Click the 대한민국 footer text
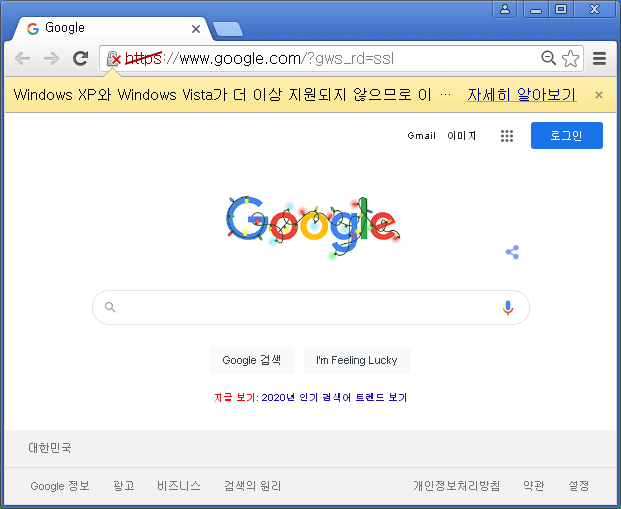 click(50, 448)
